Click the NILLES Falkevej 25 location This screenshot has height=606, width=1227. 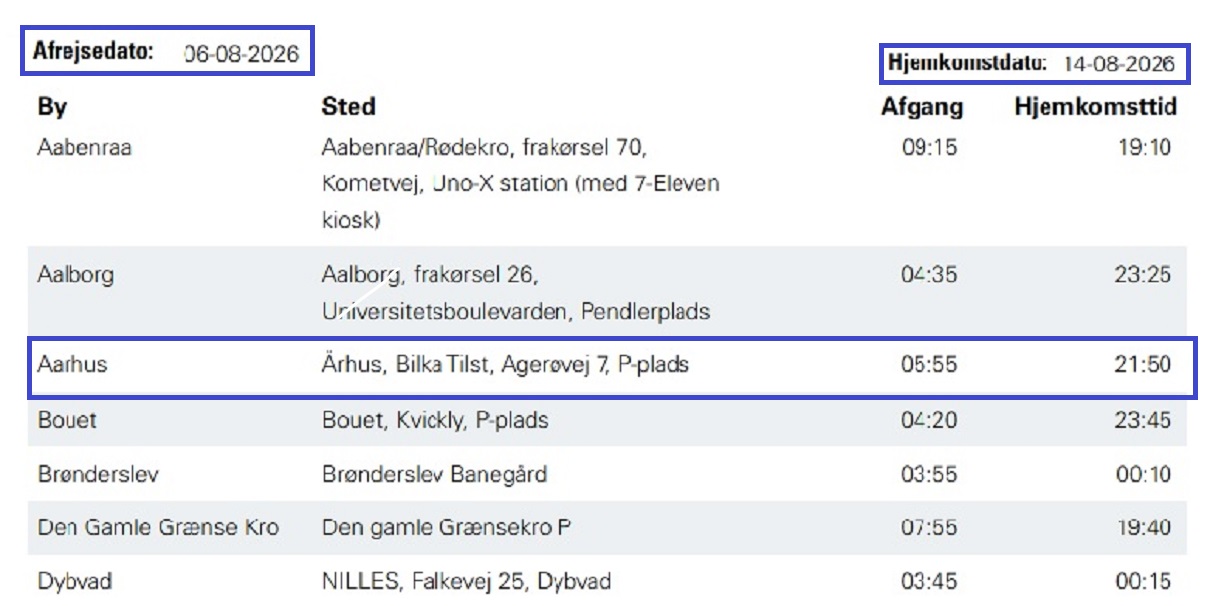coord(466,581)
